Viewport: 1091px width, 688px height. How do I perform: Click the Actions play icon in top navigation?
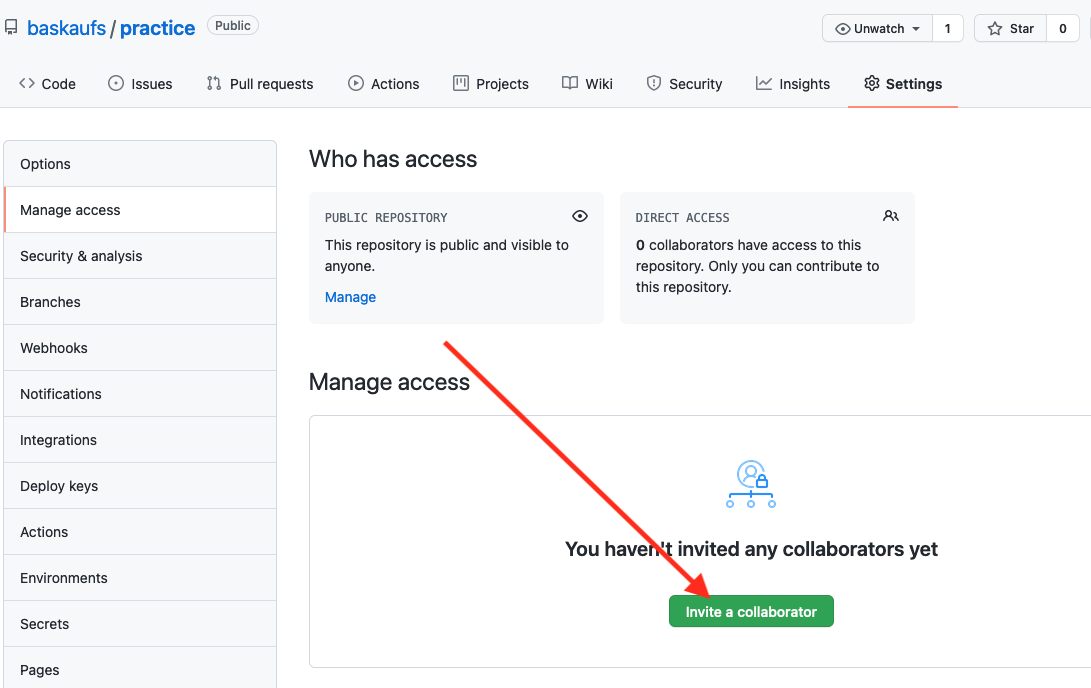coord(356,83)
